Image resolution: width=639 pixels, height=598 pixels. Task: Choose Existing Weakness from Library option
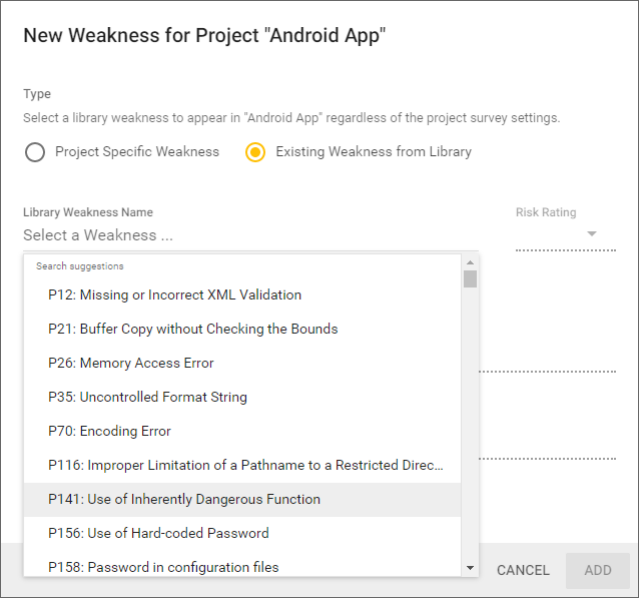pyautogui.click(x=255, y=152)
